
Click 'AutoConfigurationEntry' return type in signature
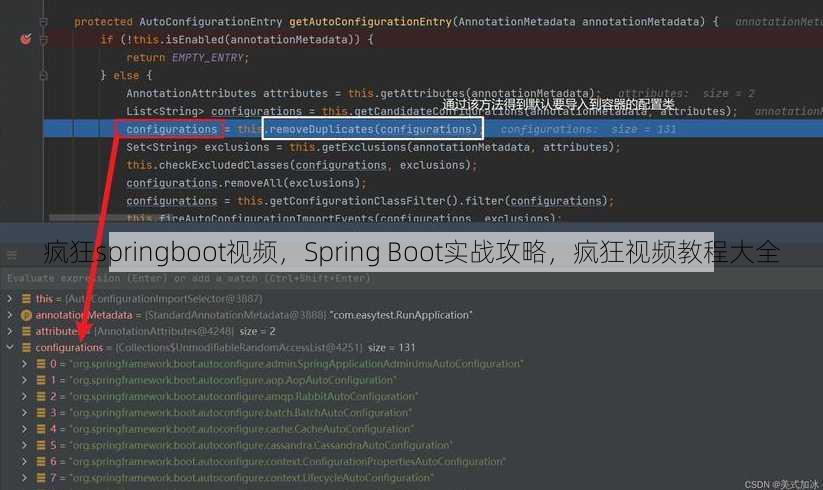210,22
